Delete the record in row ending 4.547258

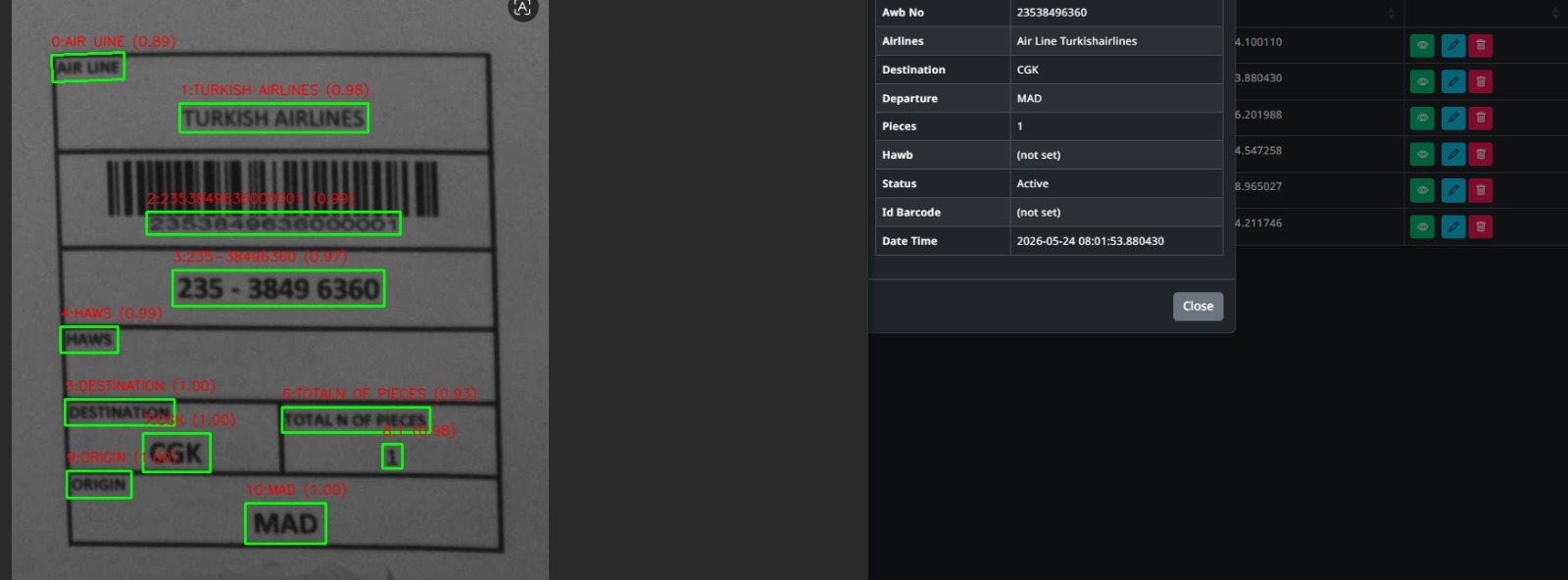point(1481,154)
